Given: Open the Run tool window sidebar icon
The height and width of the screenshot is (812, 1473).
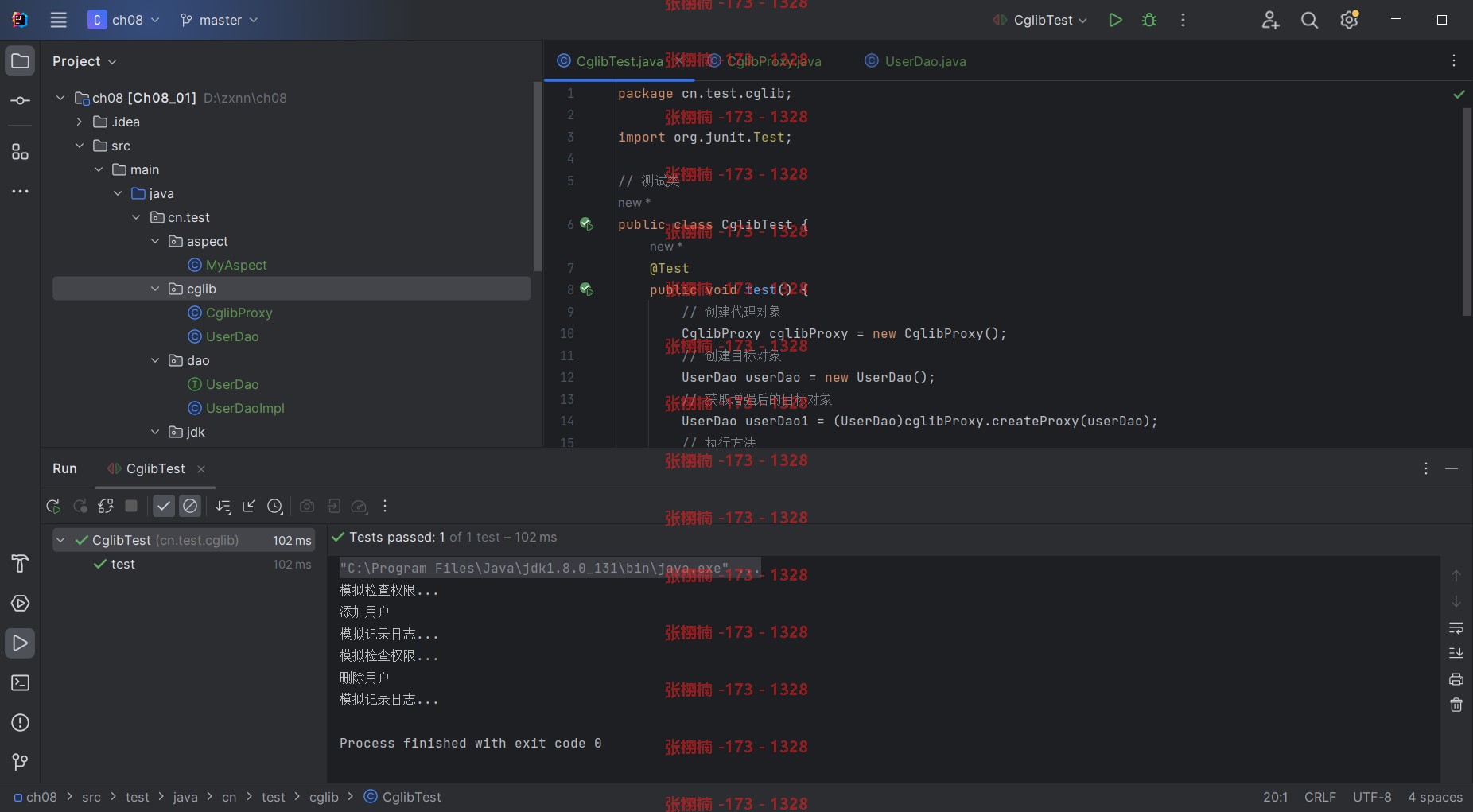Looking at the screenshot, I should click(20, 643).
